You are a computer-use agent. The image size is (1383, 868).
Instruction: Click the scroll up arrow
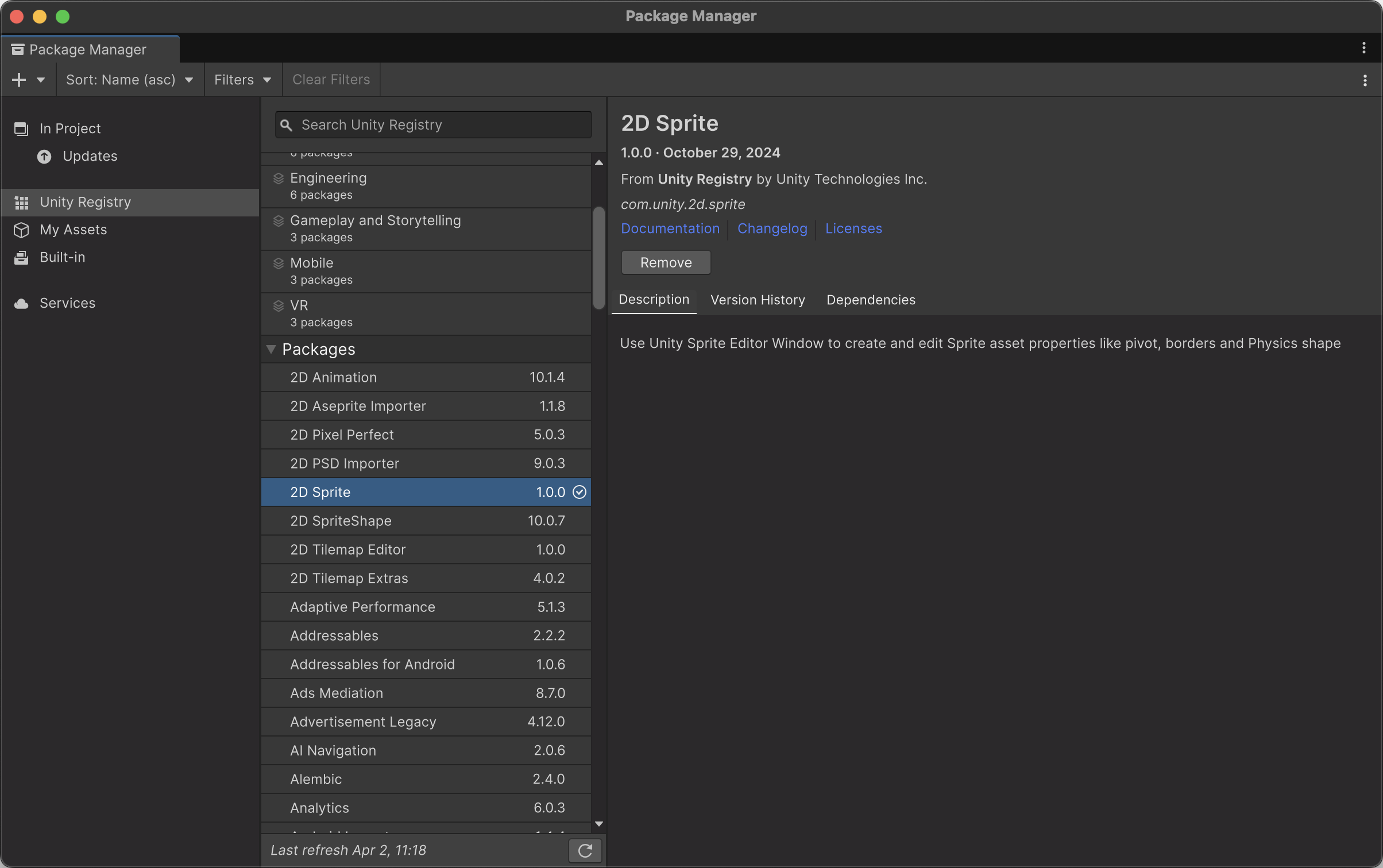click(x=599, y=162)
